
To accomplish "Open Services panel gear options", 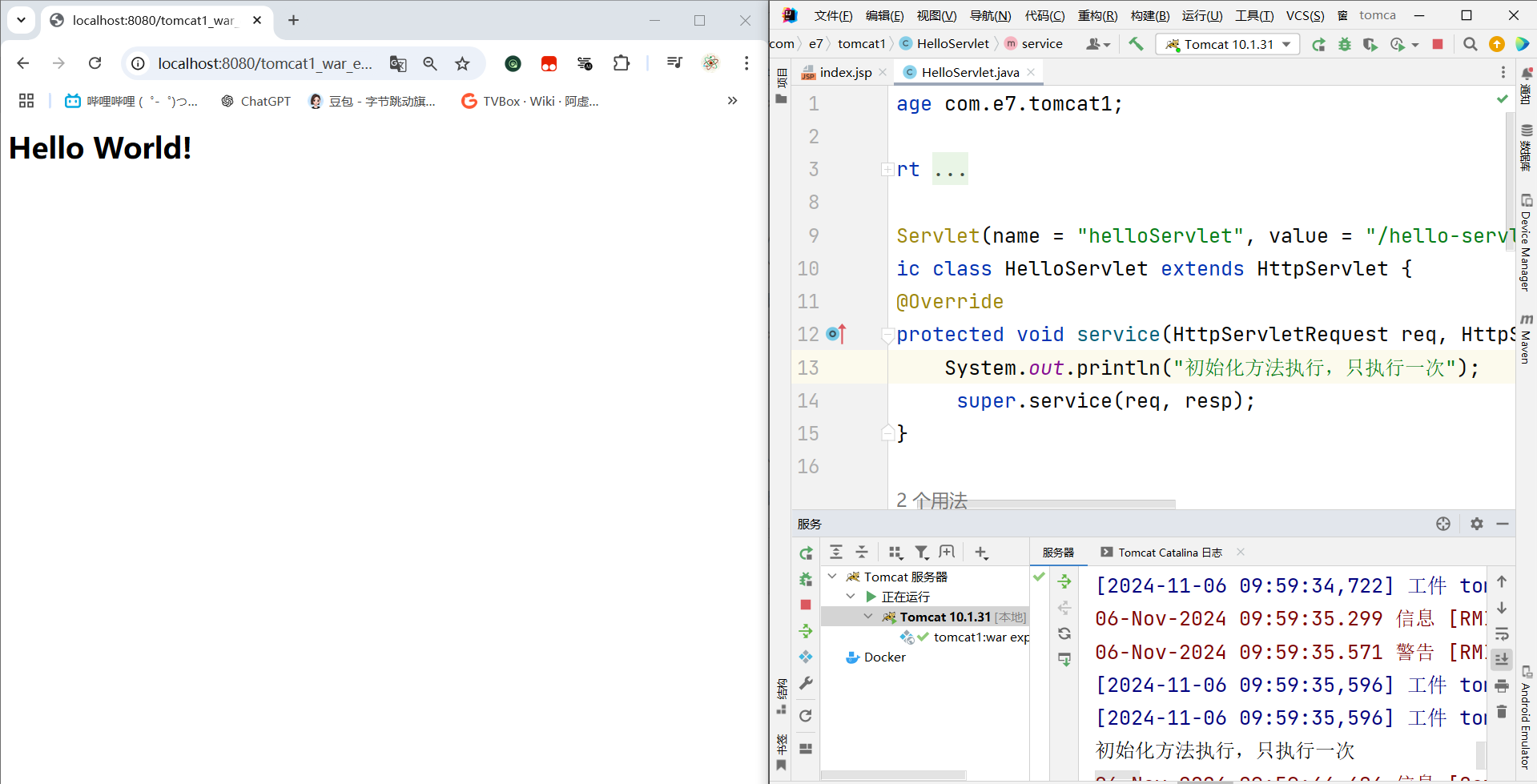I will (1477, 524).
